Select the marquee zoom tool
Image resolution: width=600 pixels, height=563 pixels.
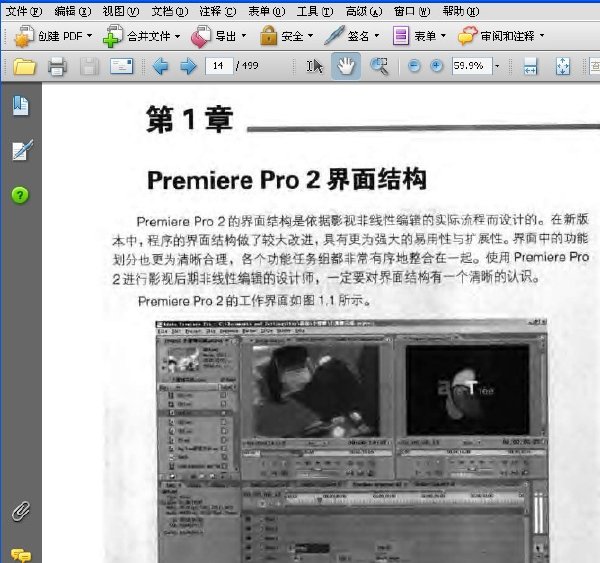379,66
